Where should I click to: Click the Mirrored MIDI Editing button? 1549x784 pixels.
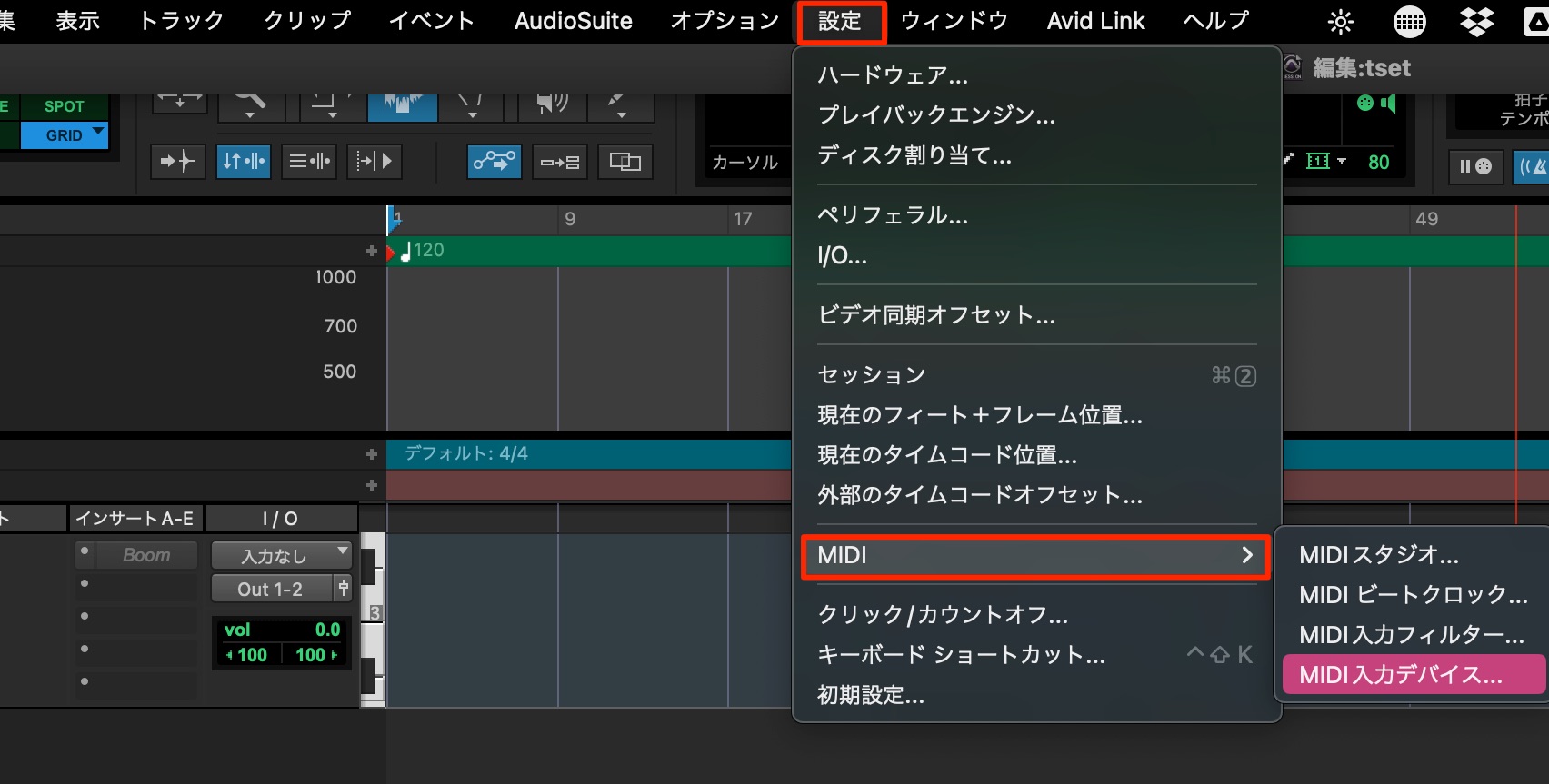560,162
